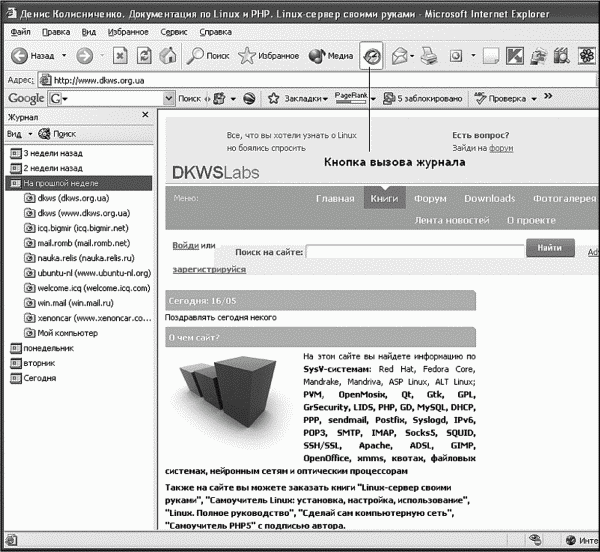Open the Избранное menu in menu bar
600x552 pixels.
coord(128,32)
